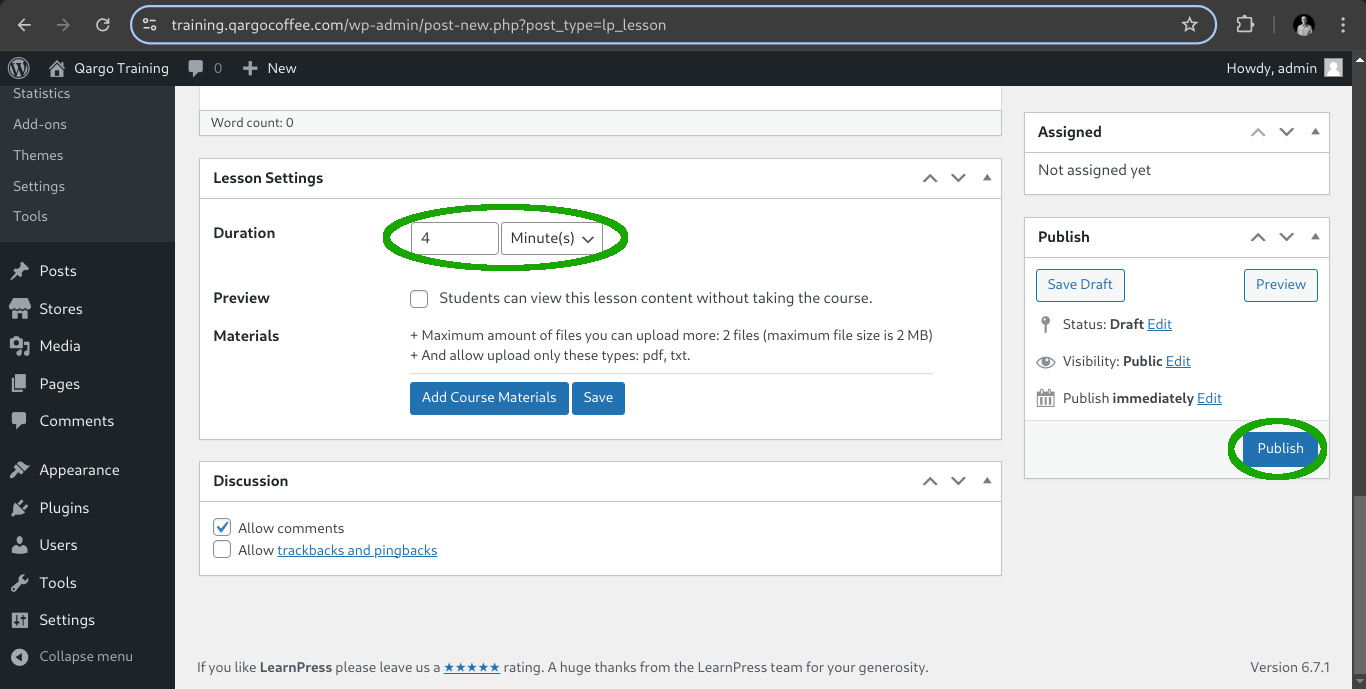1366x689 pixels.
Task: Click the New plus icon in admin bar
Action: [x=250, y=68]
